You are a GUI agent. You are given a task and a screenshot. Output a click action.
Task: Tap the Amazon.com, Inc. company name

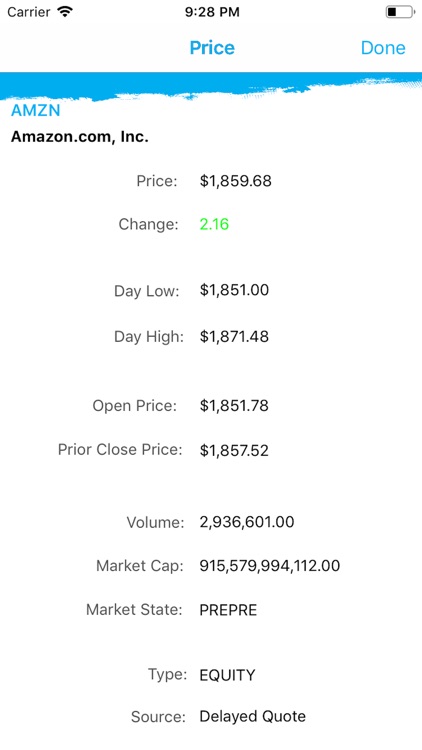click(x=79, y=137)
